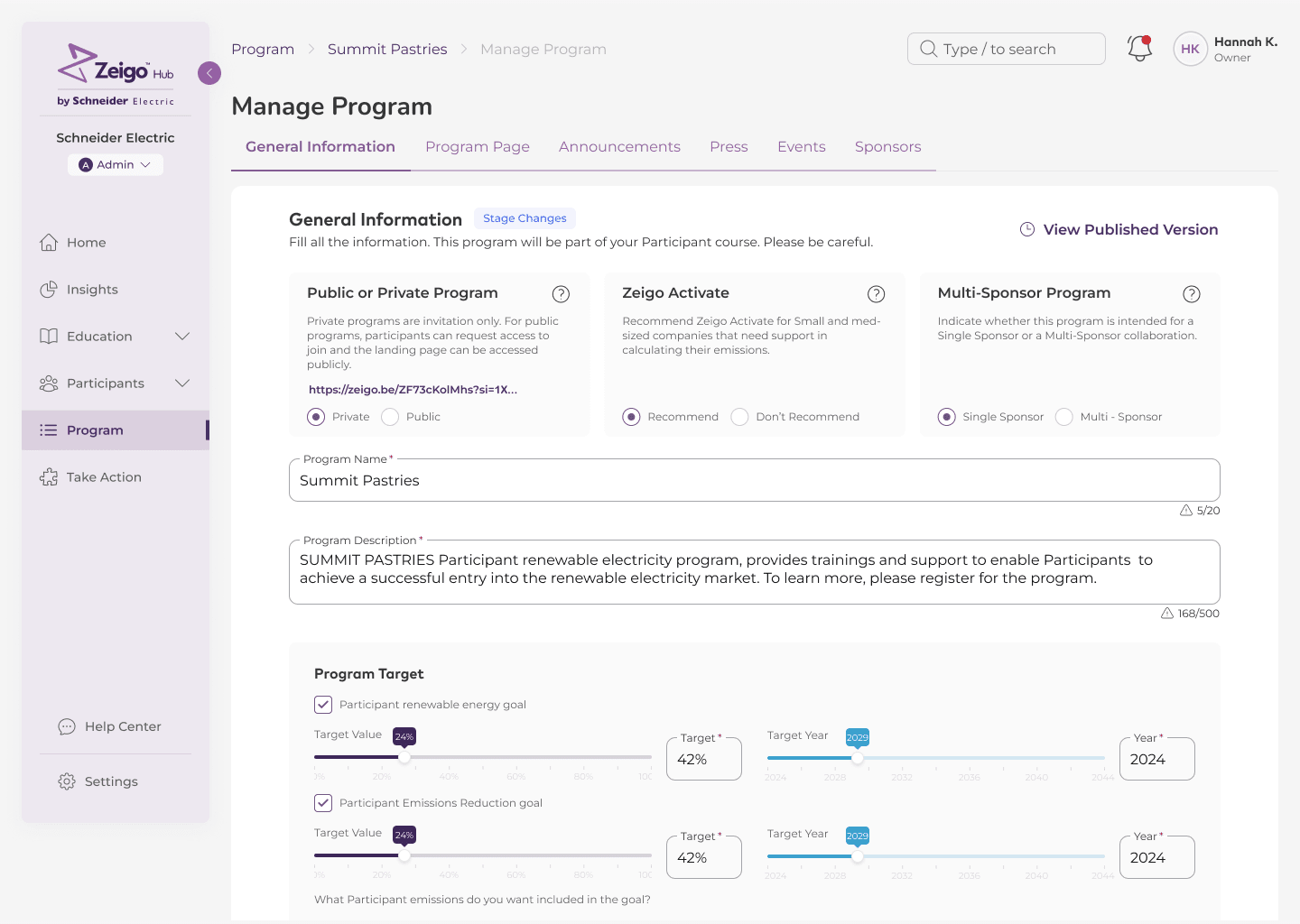The width and height of the screenshot is (1300, 924).
Task: Open help tooltip for Zeigo Activate
Action: 876,294
